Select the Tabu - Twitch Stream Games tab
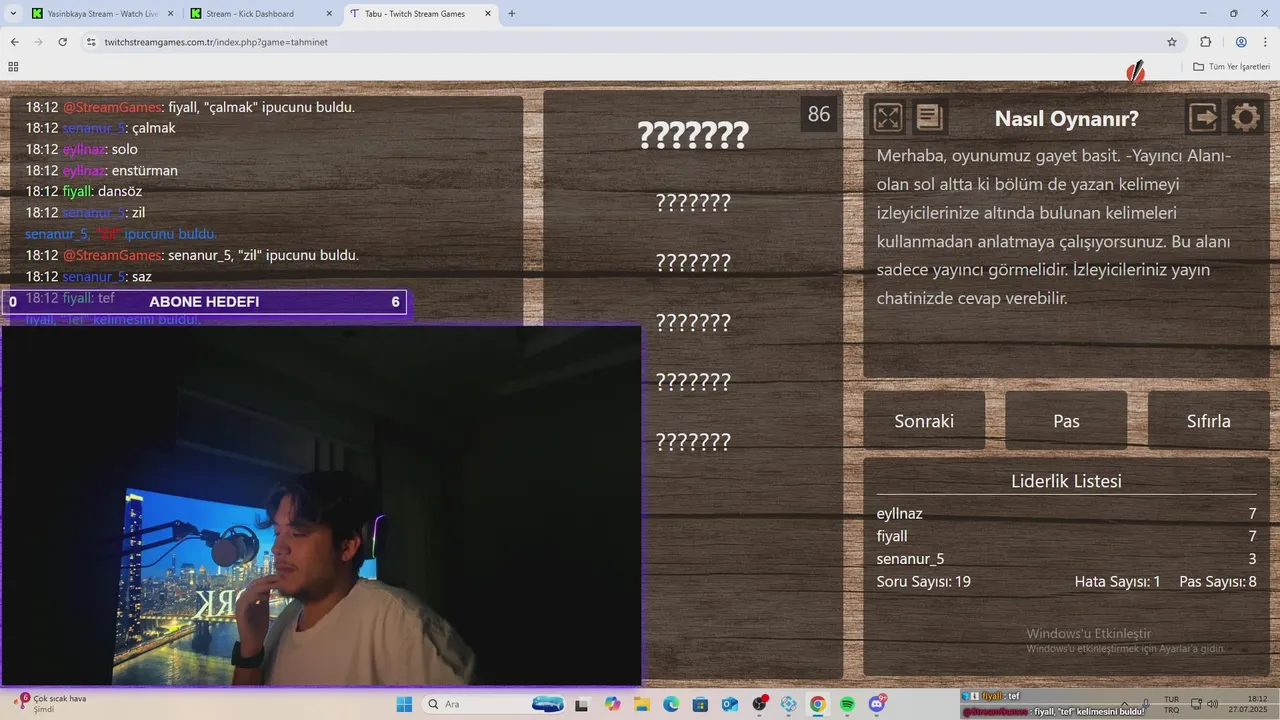1280x720 pixels. click(420, 14)
